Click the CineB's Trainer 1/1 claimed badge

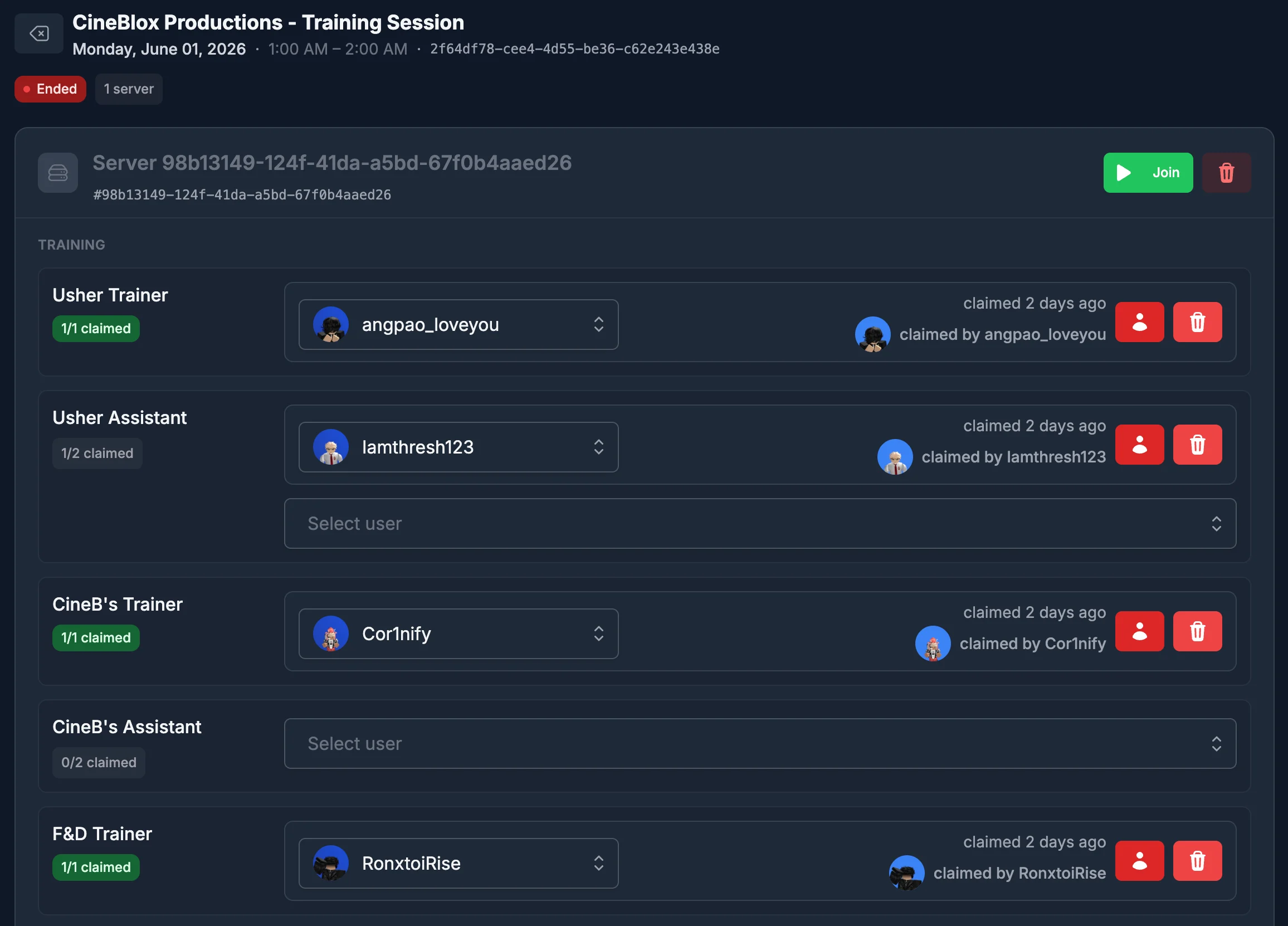(x=96, y=637)
